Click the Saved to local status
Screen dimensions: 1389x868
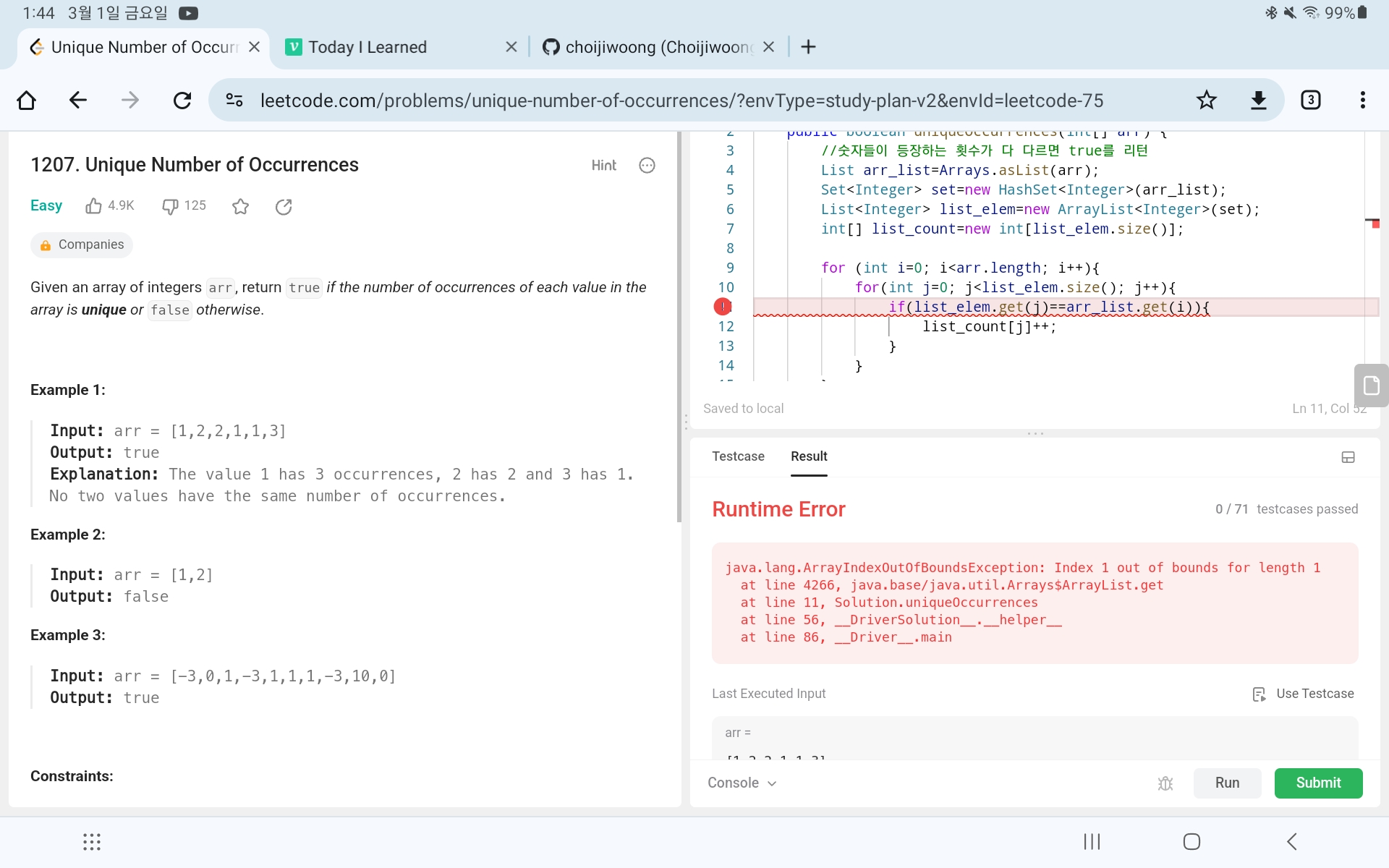[743, 409]
